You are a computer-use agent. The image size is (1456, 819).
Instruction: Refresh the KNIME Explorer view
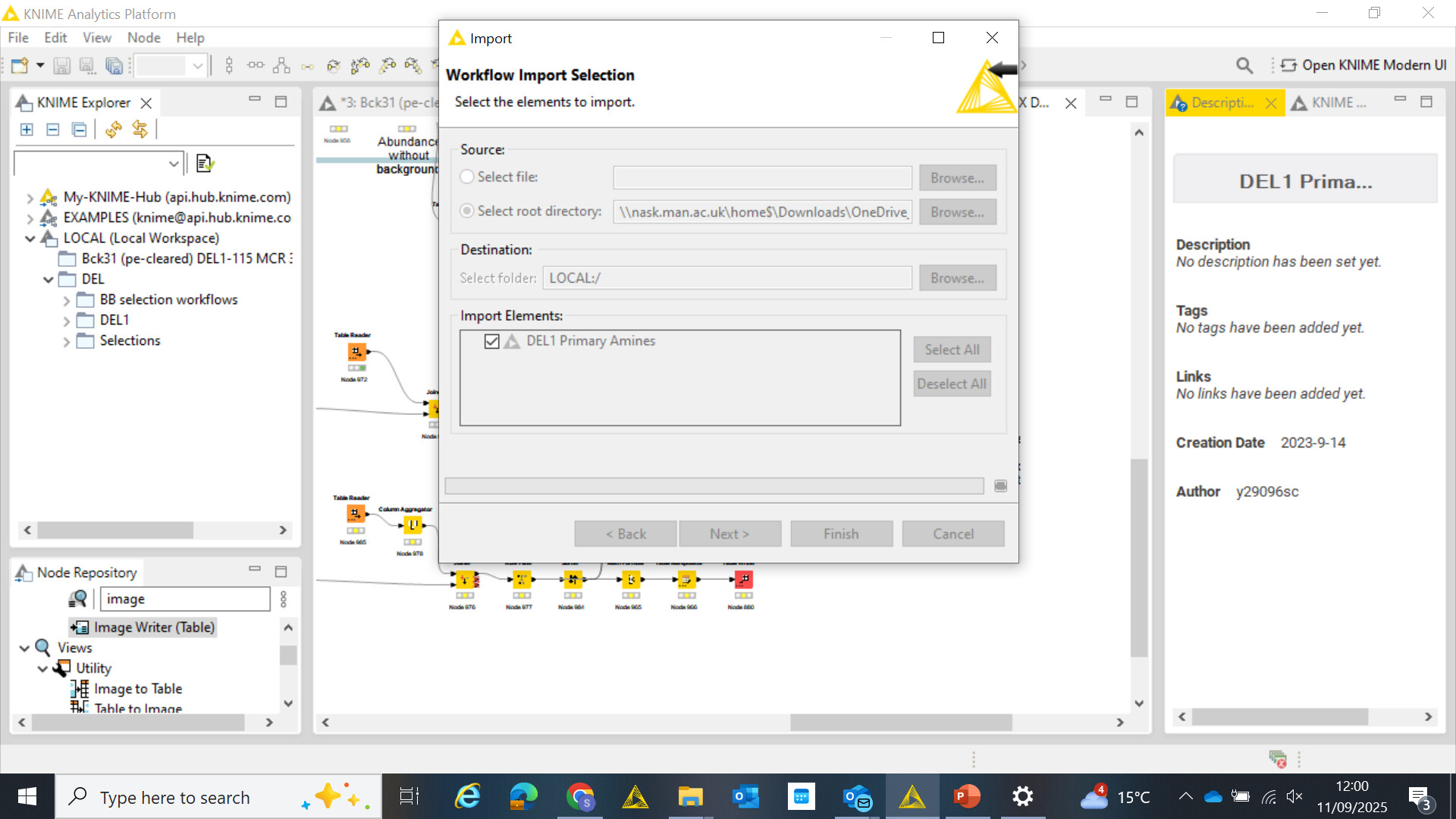click(115, 130)
